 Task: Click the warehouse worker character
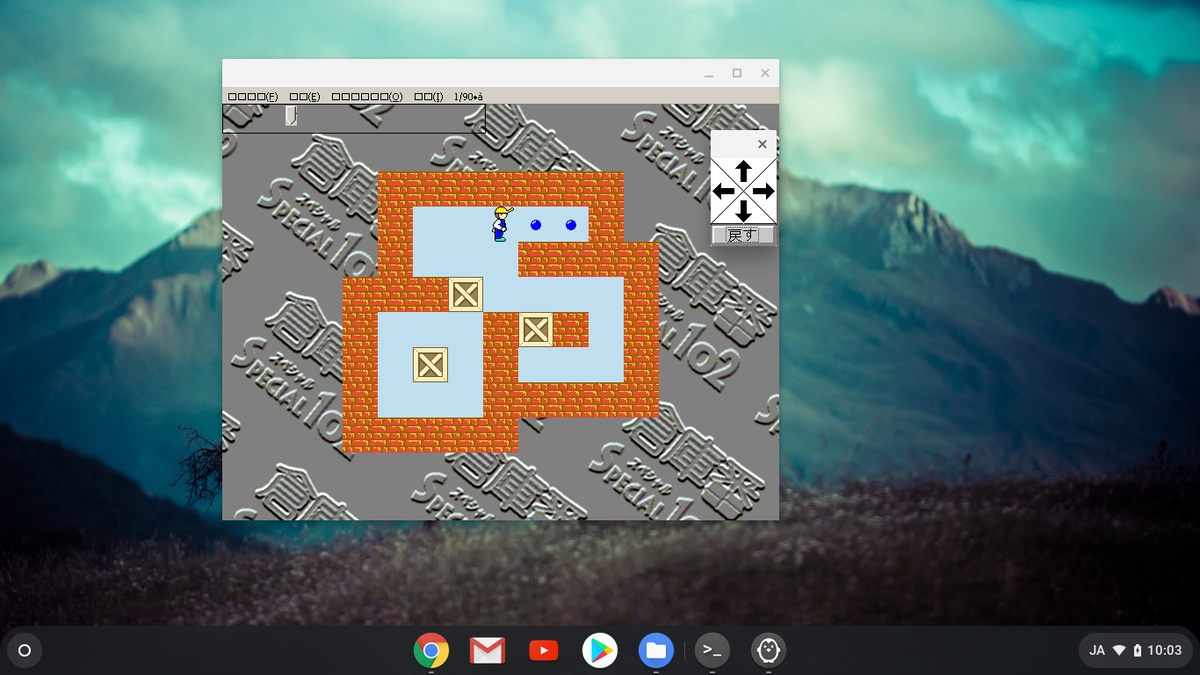501,224
